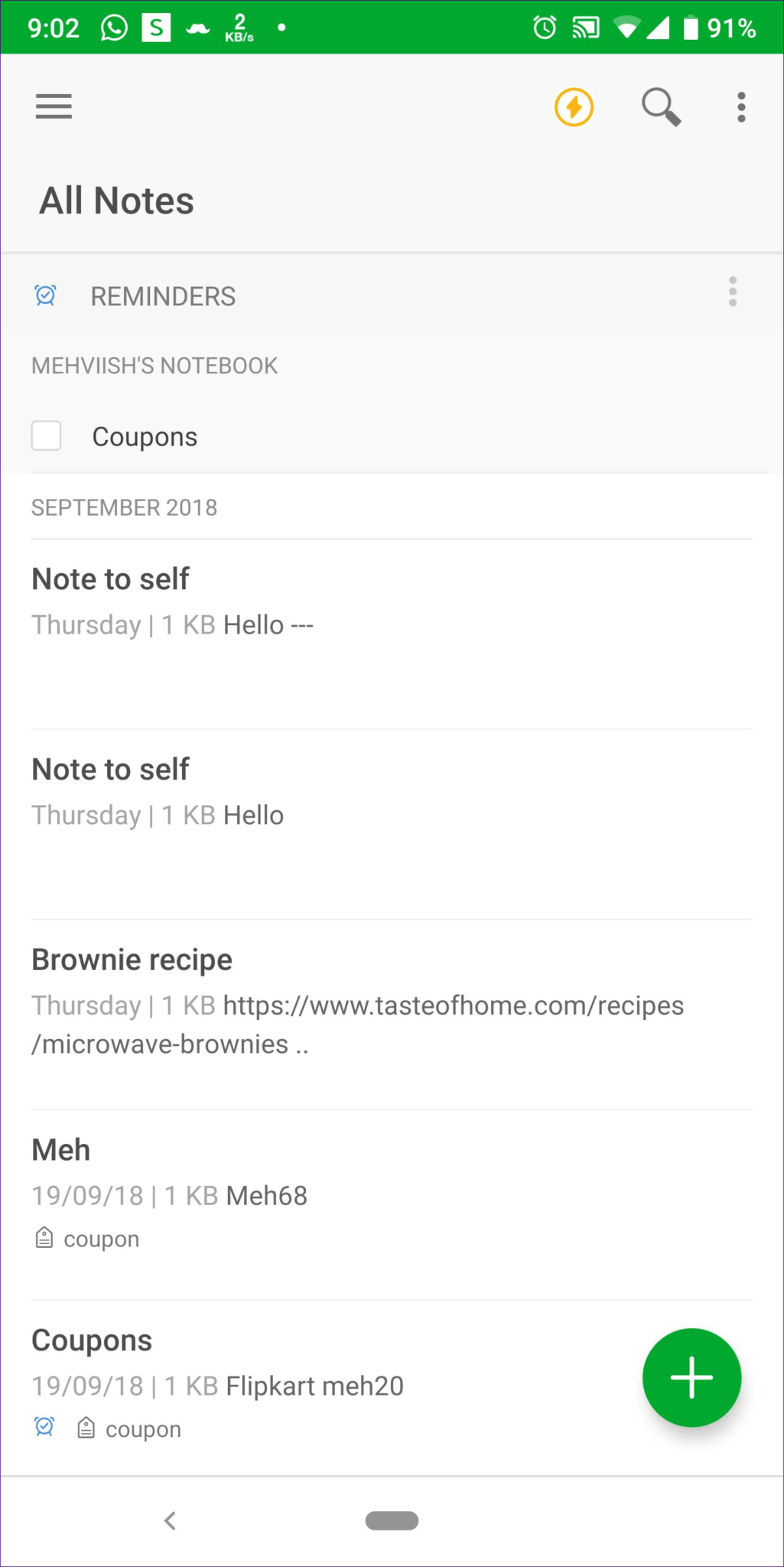This screenshot has width=784, height=1567.
Task: Open the Coupons reminder item
Action: (145, 437)
